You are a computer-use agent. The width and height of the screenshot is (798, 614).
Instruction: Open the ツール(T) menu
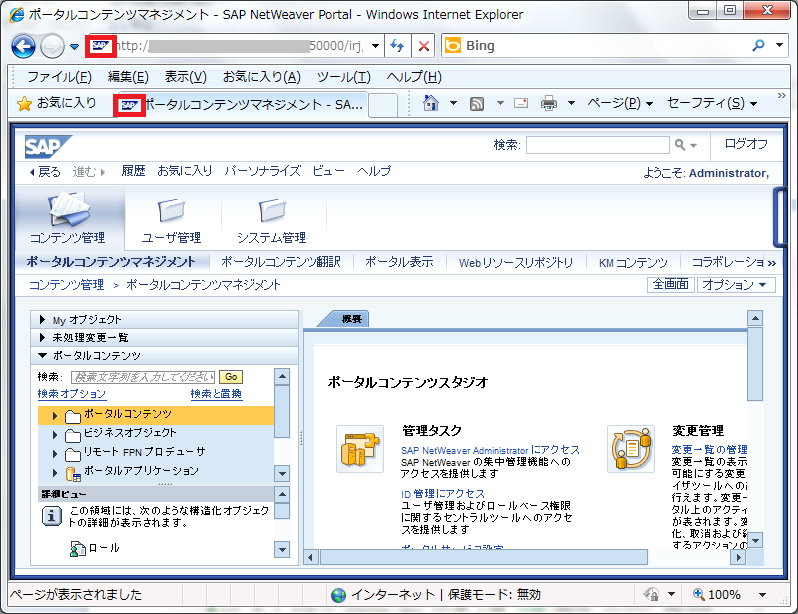point(344,77)
